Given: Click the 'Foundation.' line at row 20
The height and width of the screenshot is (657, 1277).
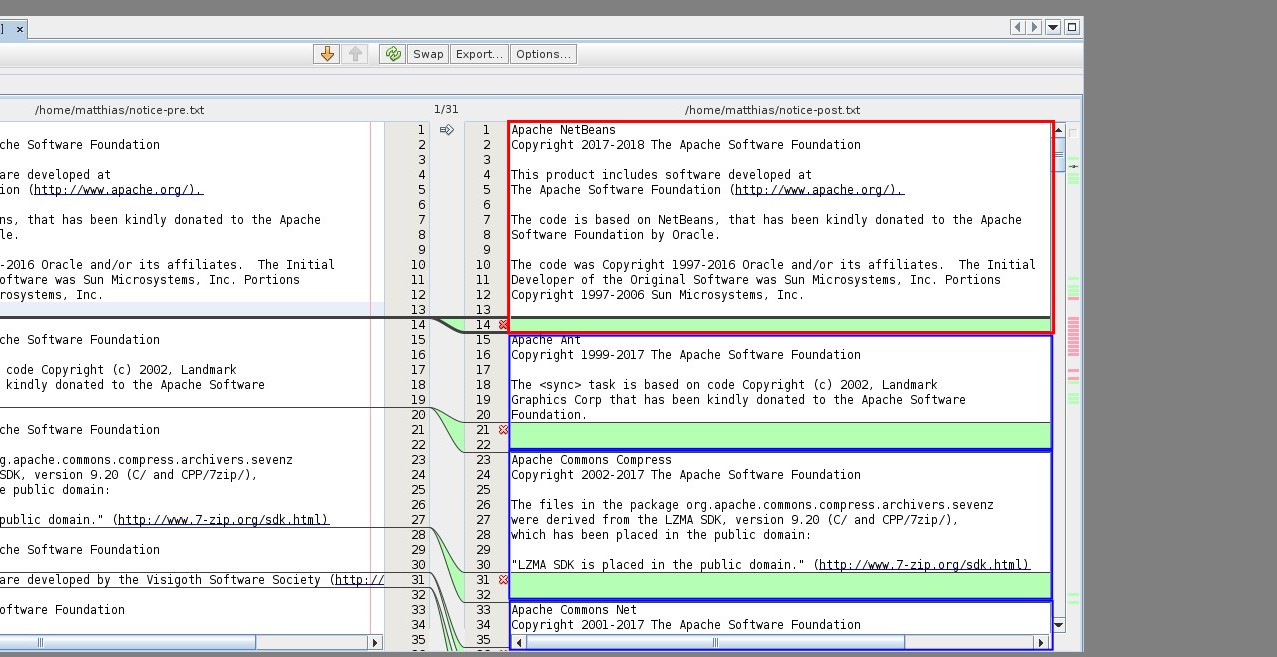Looking at the screenshot, I should [x=549, y=415].
